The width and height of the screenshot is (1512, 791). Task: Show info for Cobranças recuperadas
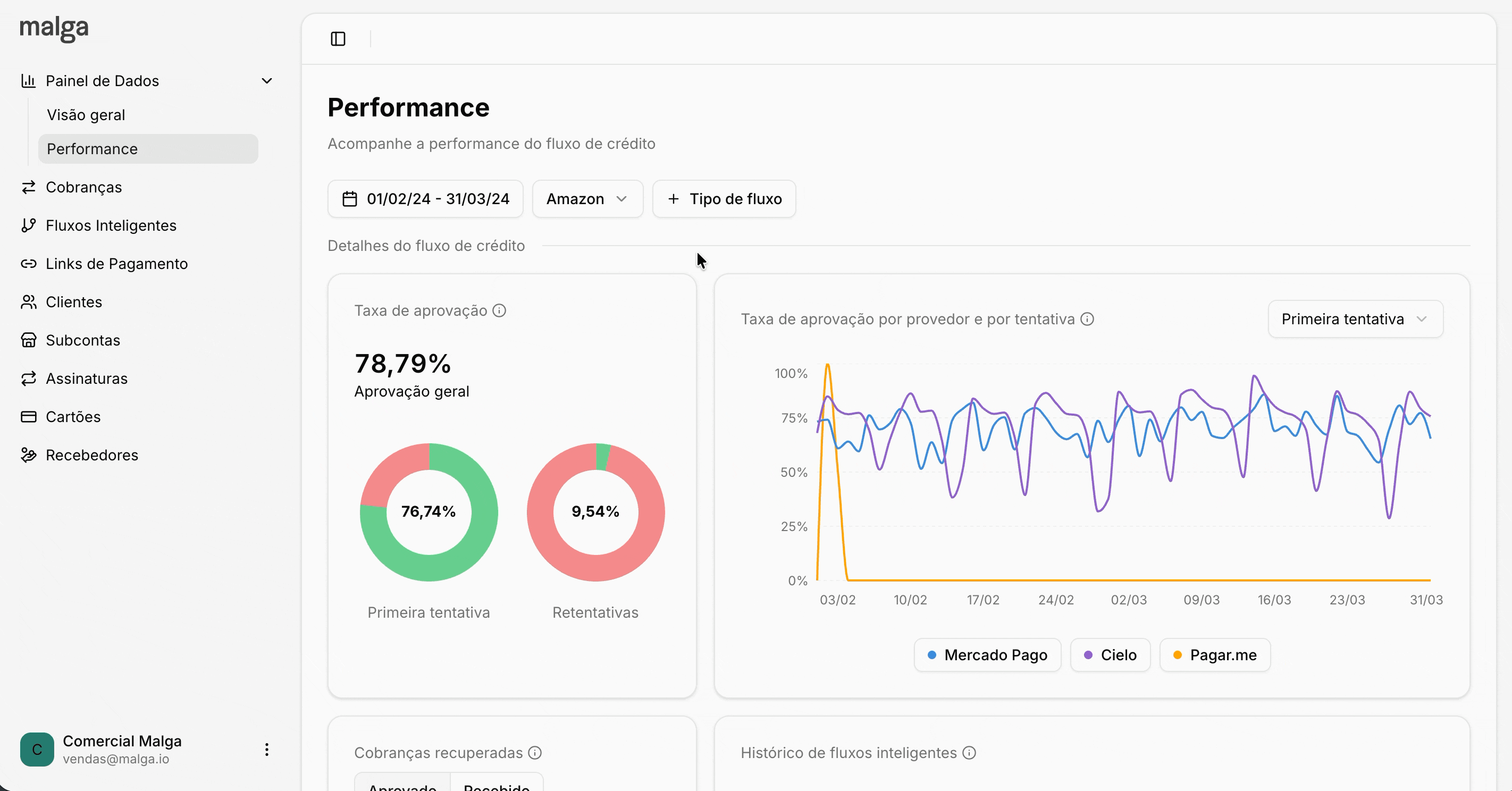click(x=535, y=753)
